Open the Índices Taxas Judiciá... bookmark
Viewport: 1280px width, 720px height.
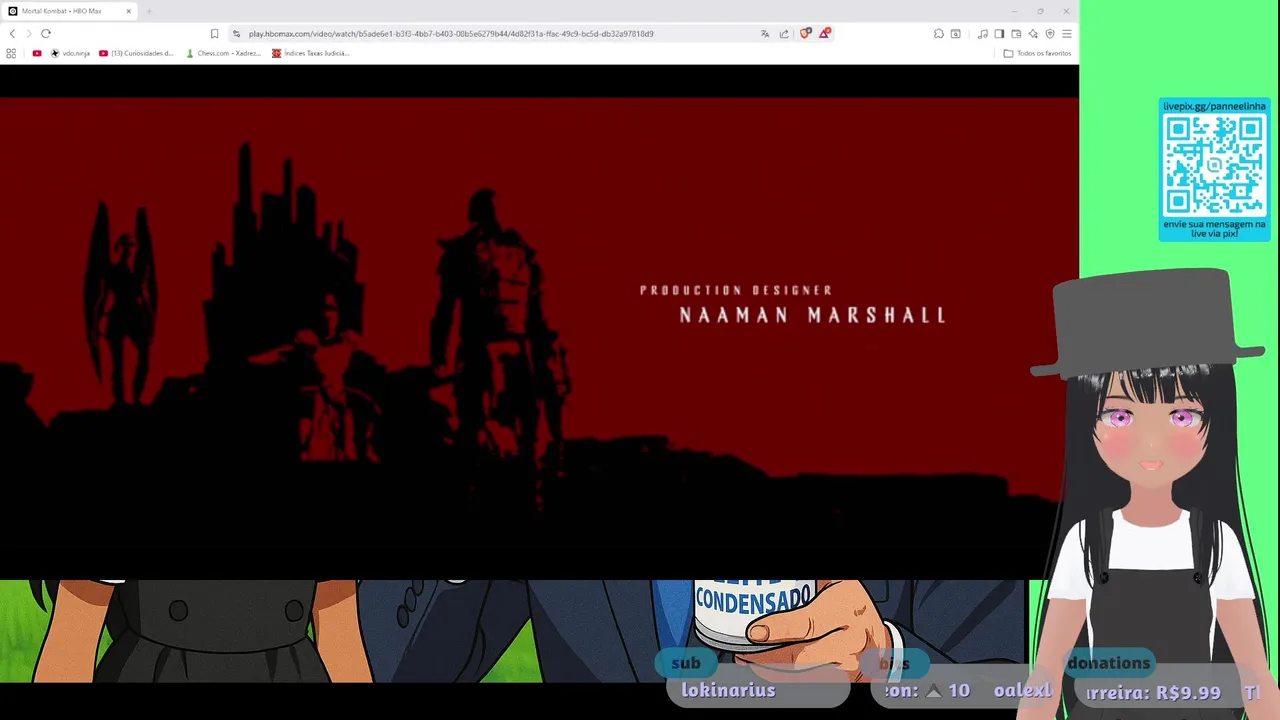(x=311, y=53)
